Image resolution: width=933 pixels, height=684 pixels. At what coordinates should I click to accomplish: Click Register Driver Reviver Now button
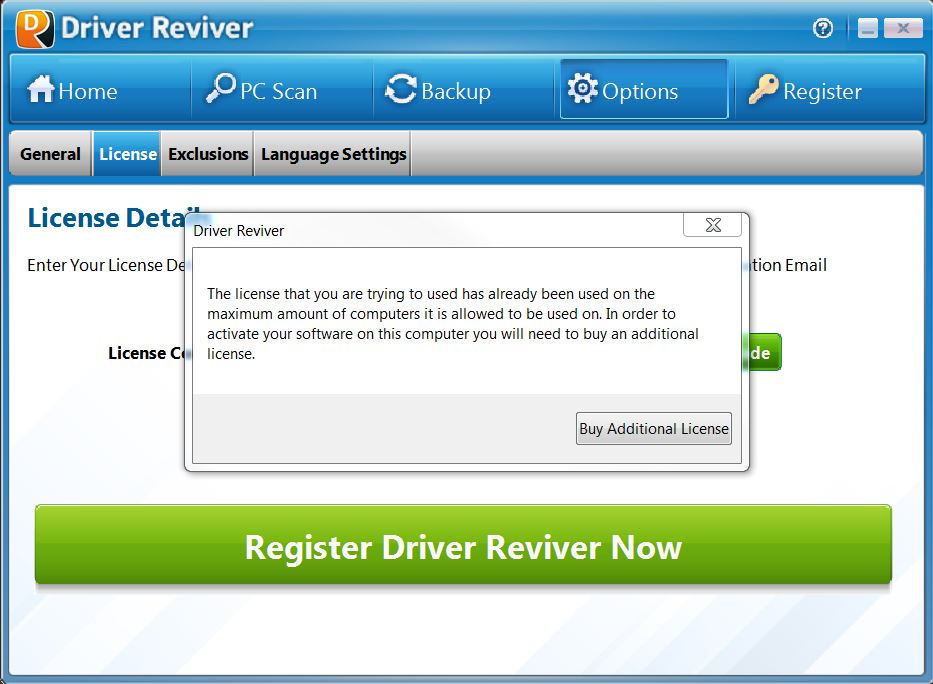point(463,544)
